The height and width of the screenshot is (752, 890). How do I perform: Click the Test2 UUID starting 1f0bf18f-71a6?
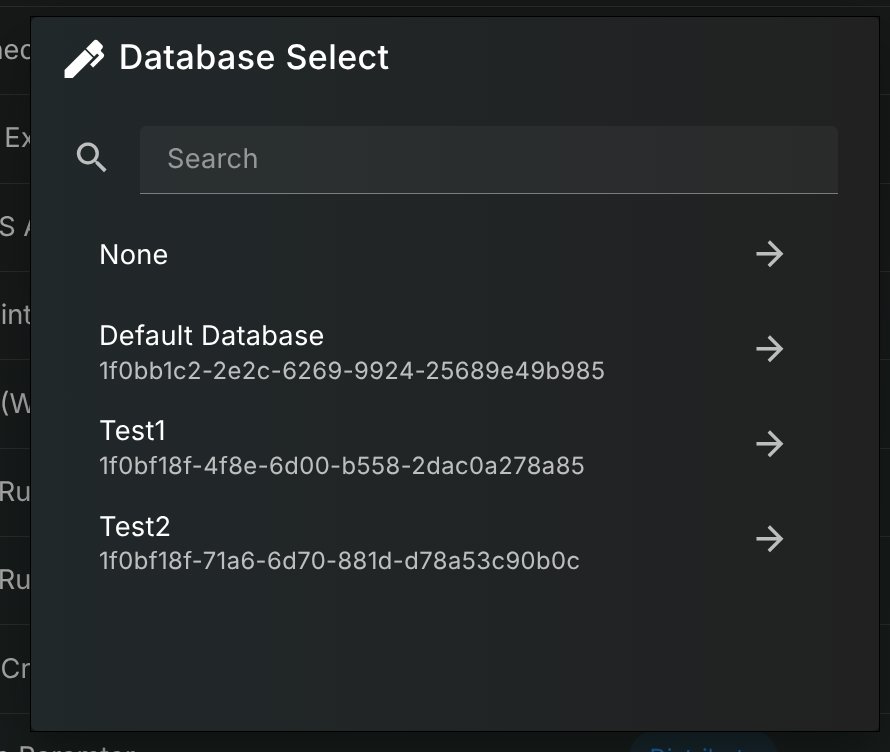tap(340, 561)
